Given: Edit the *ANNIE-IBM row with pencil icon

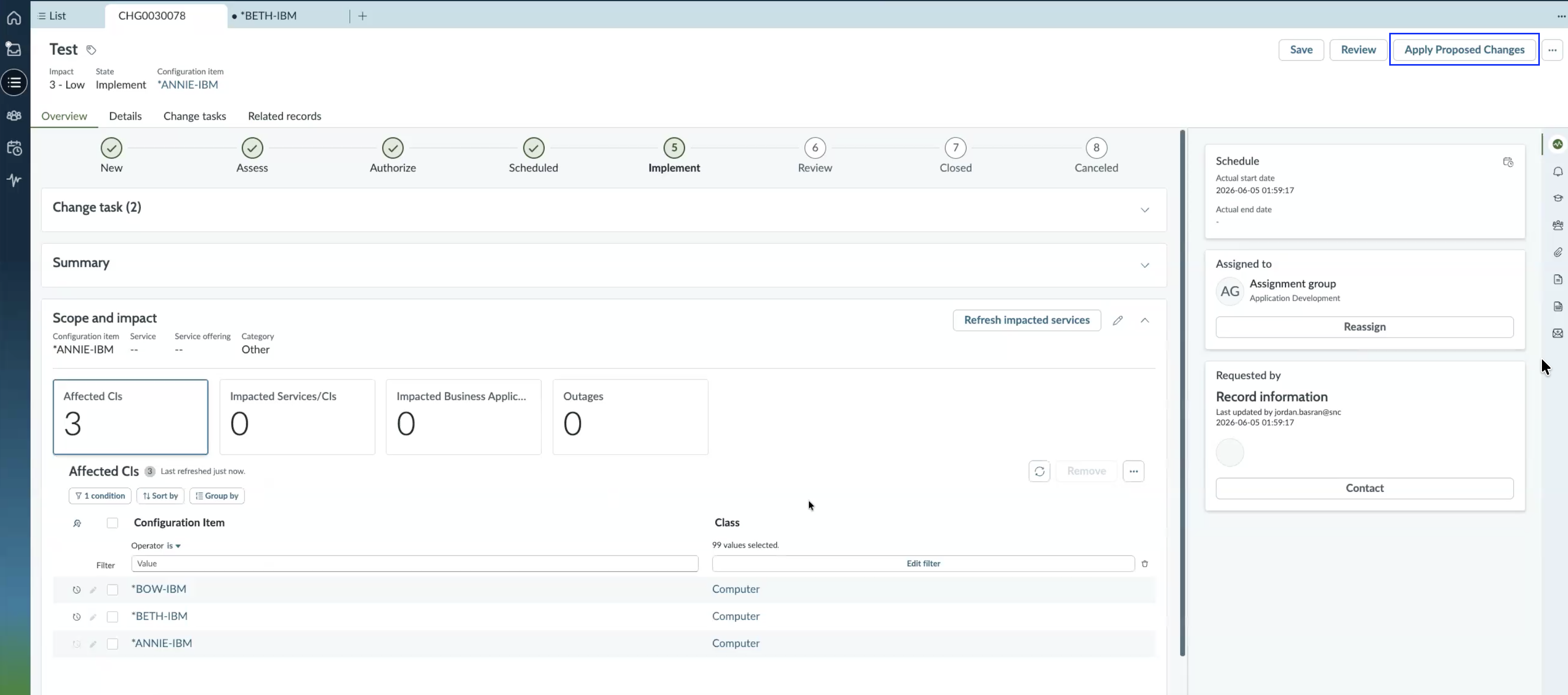Looking at the screenshot, I should click(93, 644).
